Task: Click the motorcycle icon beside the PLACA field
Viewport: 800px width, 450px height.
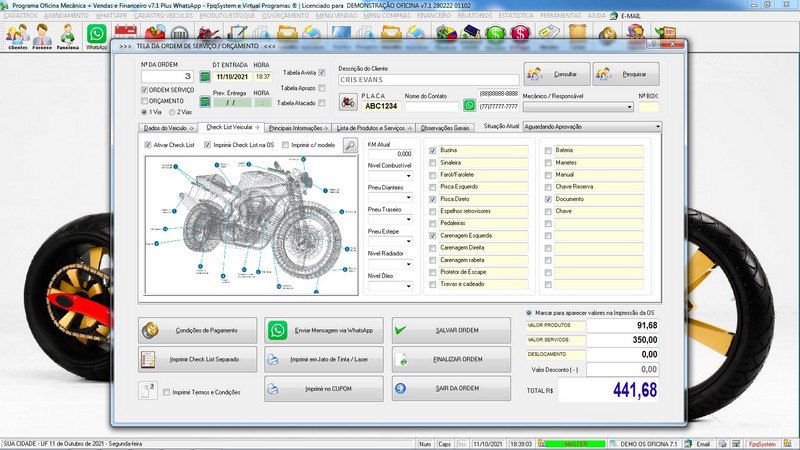Action: coord(346,101)
